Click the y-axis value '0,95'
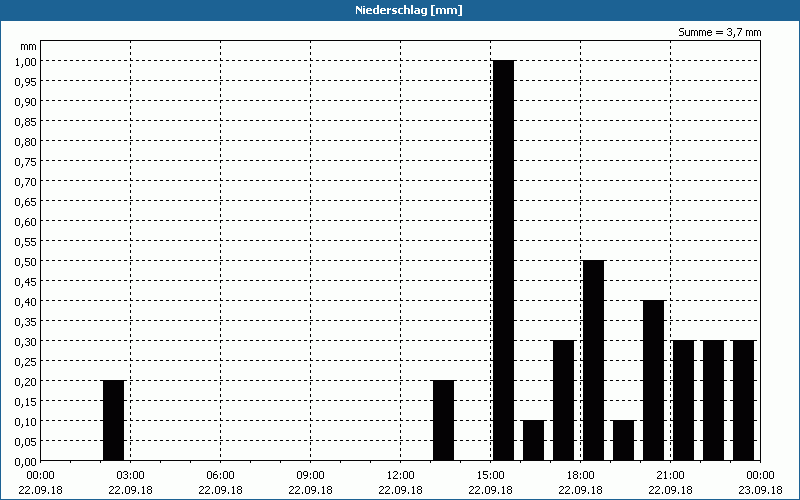This screenshot has height=500, width=800. point(26,81)
